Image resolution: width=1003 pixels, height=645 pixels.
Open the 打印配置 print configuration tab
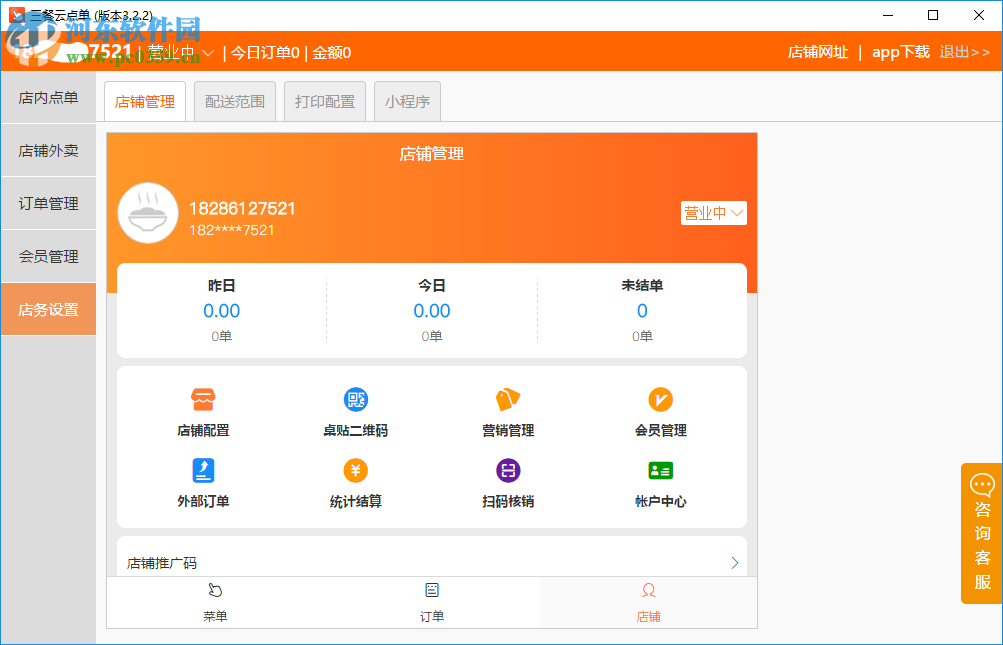click(324, 100)
